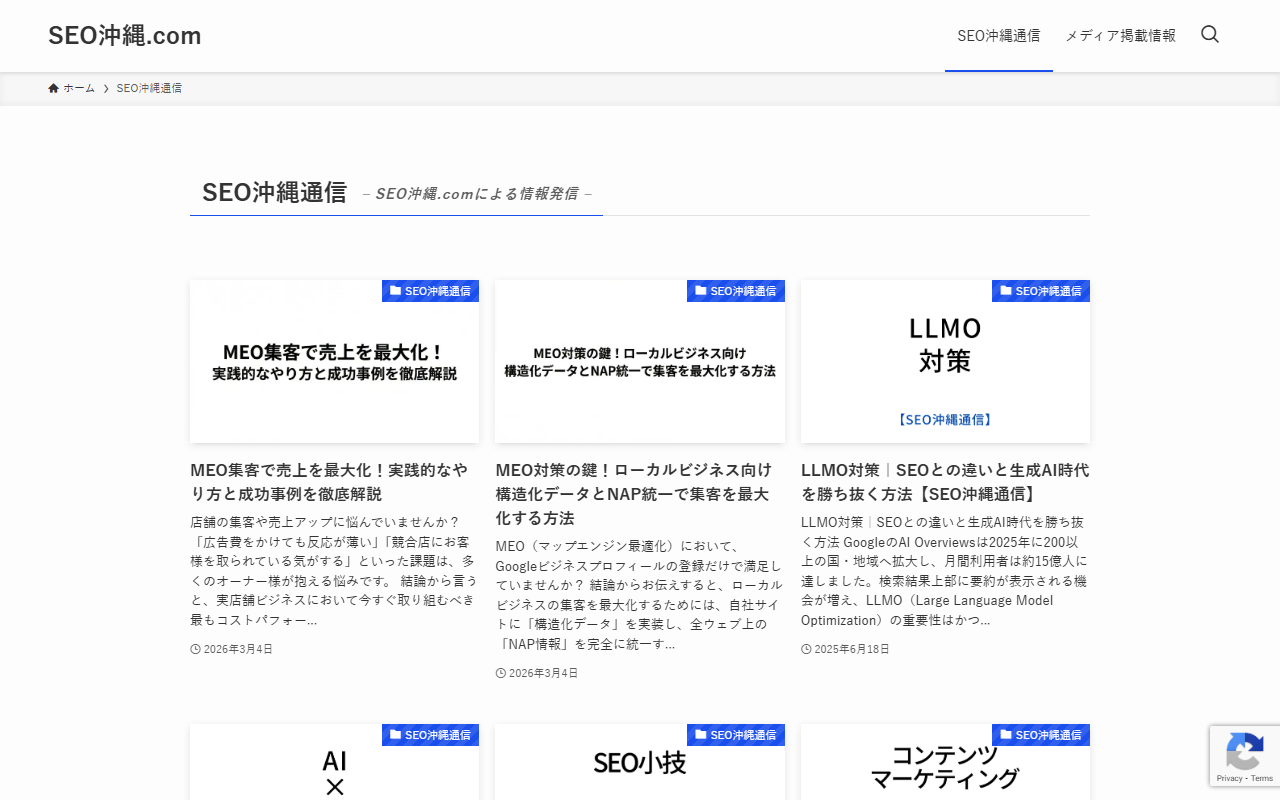Click category folder badge on LLMO対策 card

coord(1041,291)
